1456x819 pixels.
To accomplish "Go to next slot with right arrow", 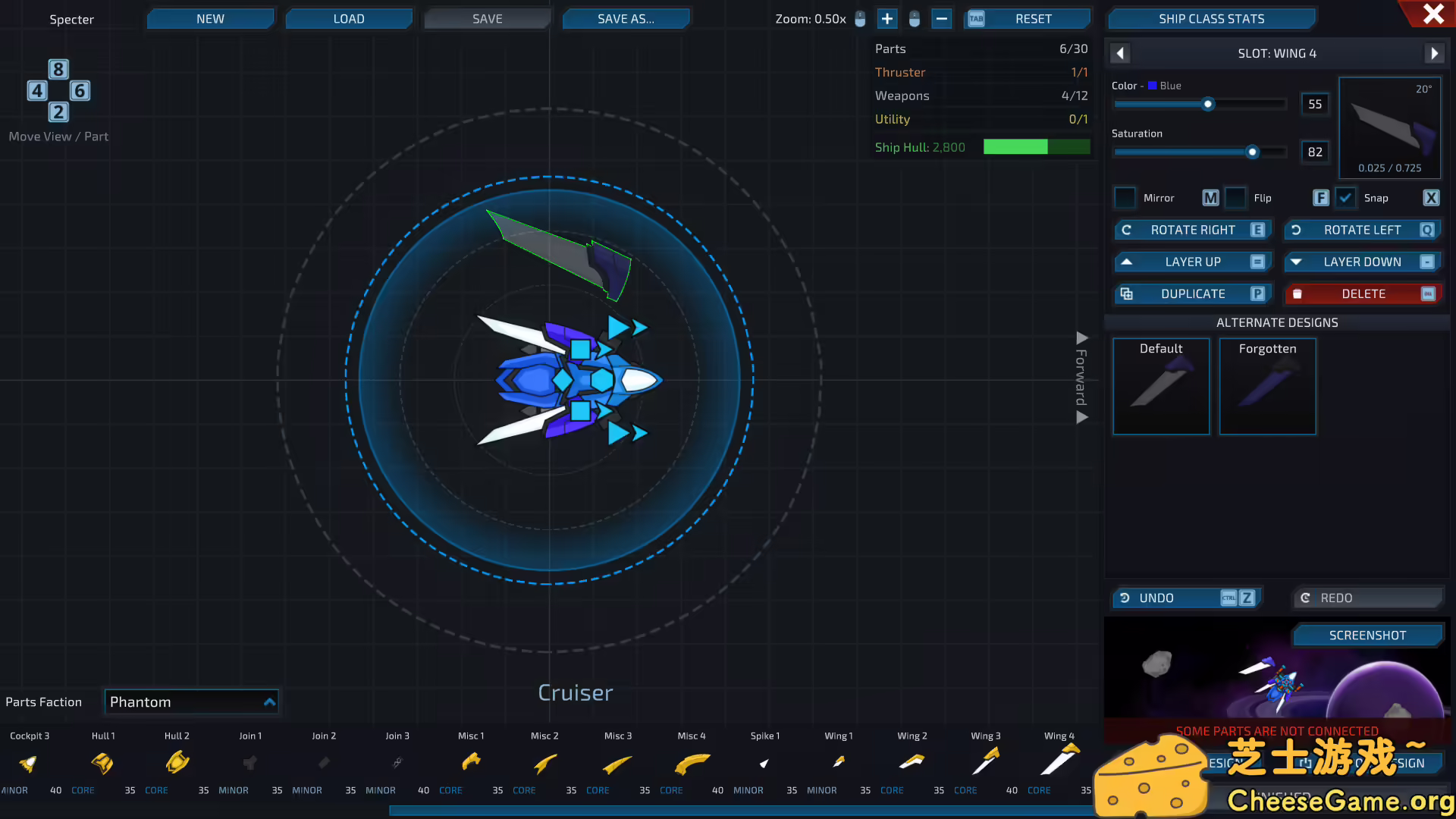I will point(1433,53).
